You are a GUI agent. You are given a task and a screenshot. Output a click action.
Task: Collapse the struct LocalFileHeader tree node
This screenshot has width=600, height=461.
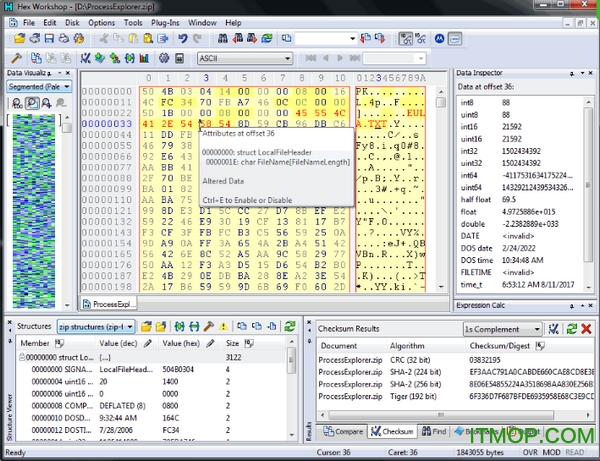tap(22, 357)
